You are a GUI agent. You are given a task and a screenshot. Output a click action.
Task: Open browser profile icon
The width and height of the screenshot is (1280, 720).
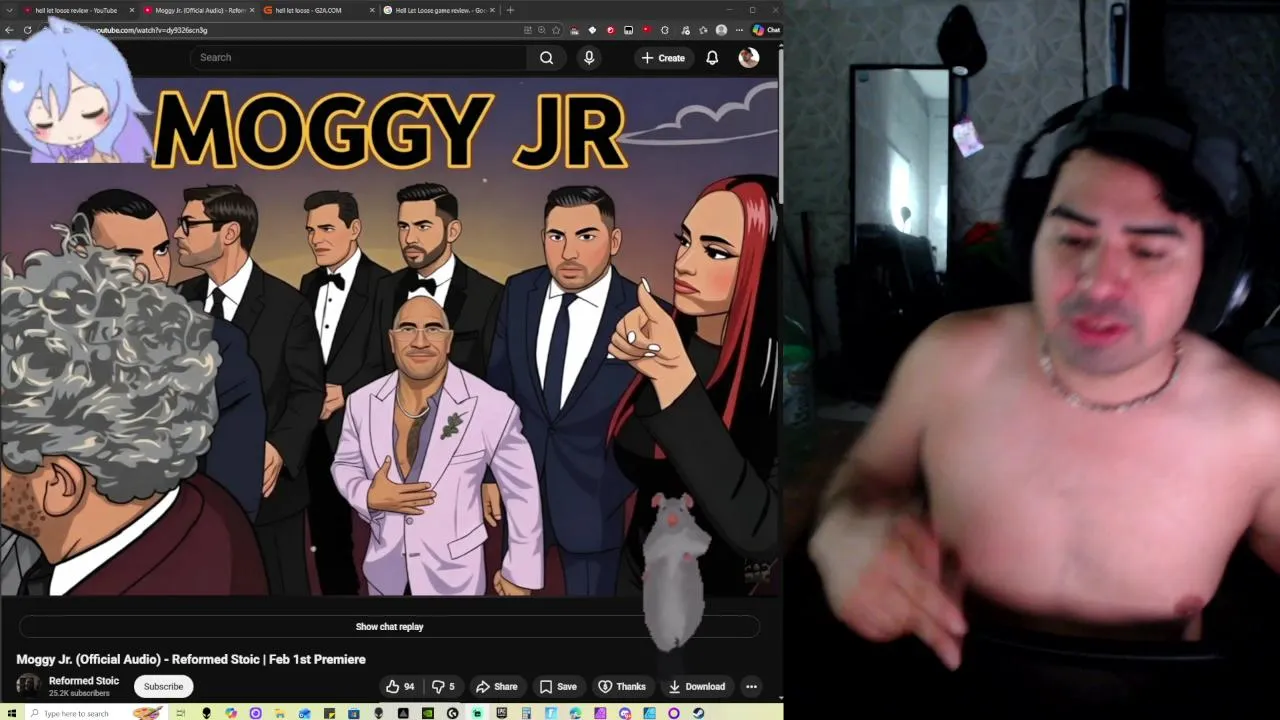(721, 30)
